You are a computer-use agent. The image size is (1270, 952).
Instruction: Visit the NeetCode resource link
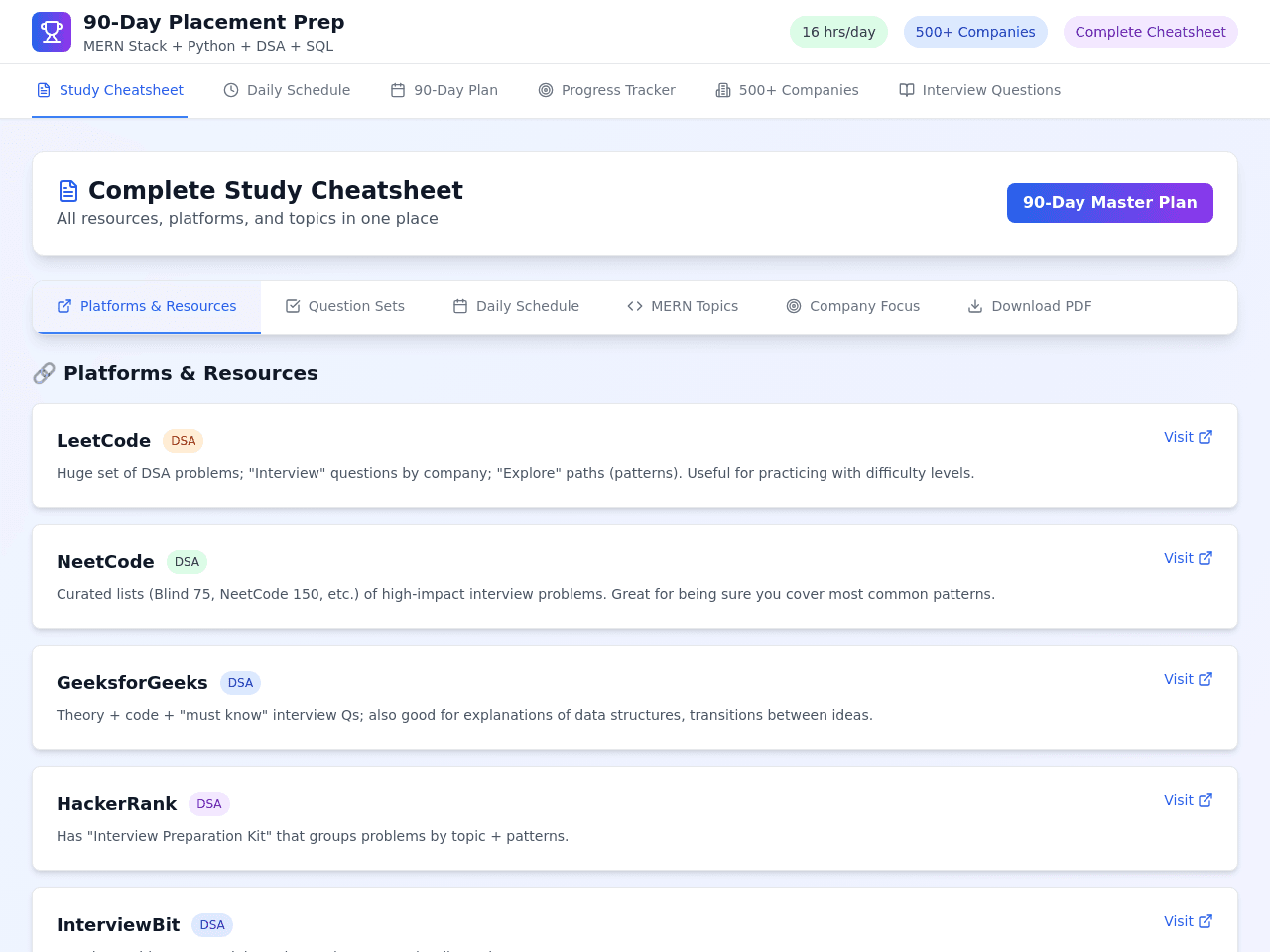tap(1189, 558)
